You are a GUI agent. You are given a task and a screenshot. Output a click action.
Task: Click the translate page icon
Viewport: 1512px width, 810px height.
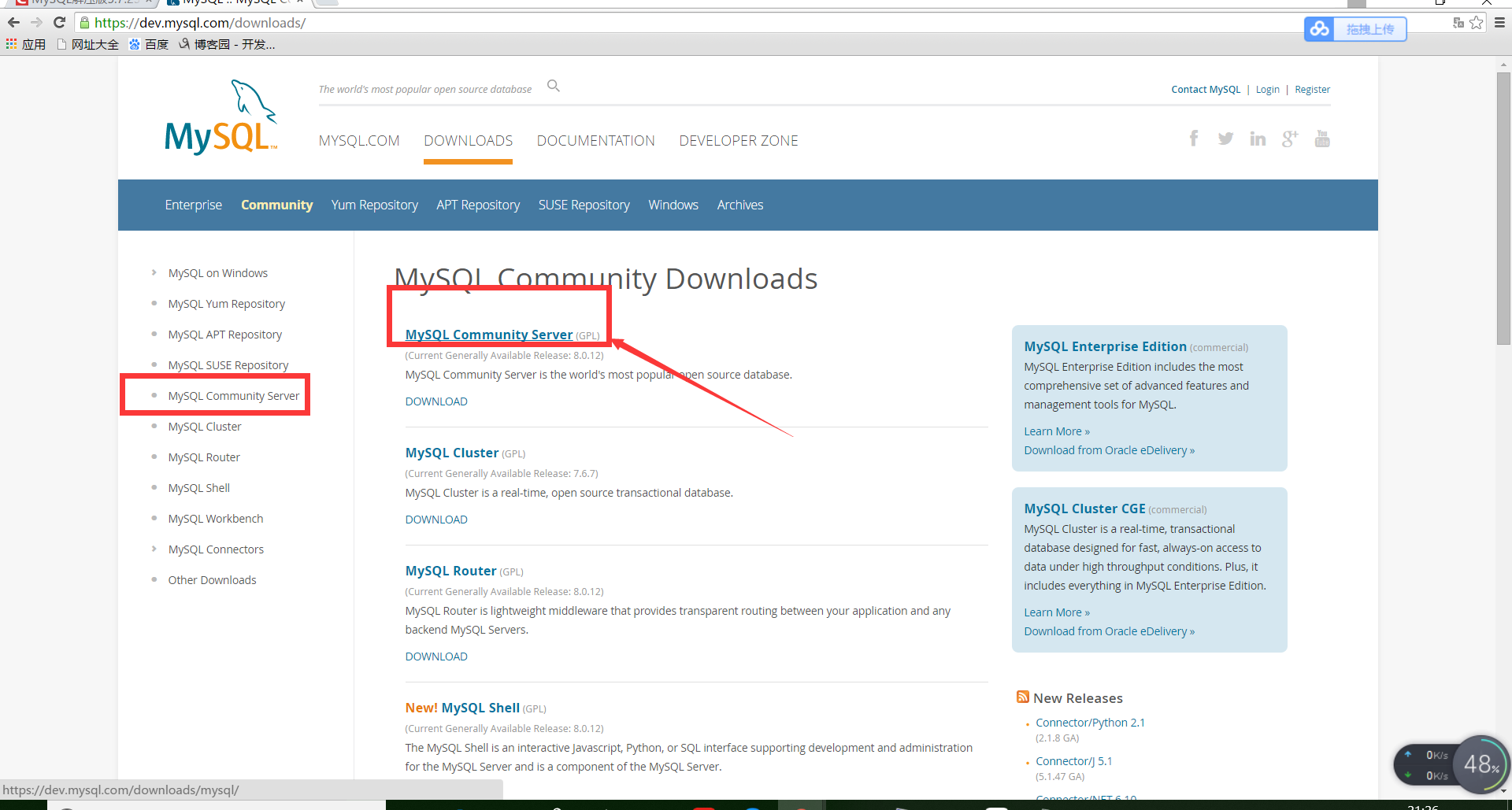coord(1458,23)
